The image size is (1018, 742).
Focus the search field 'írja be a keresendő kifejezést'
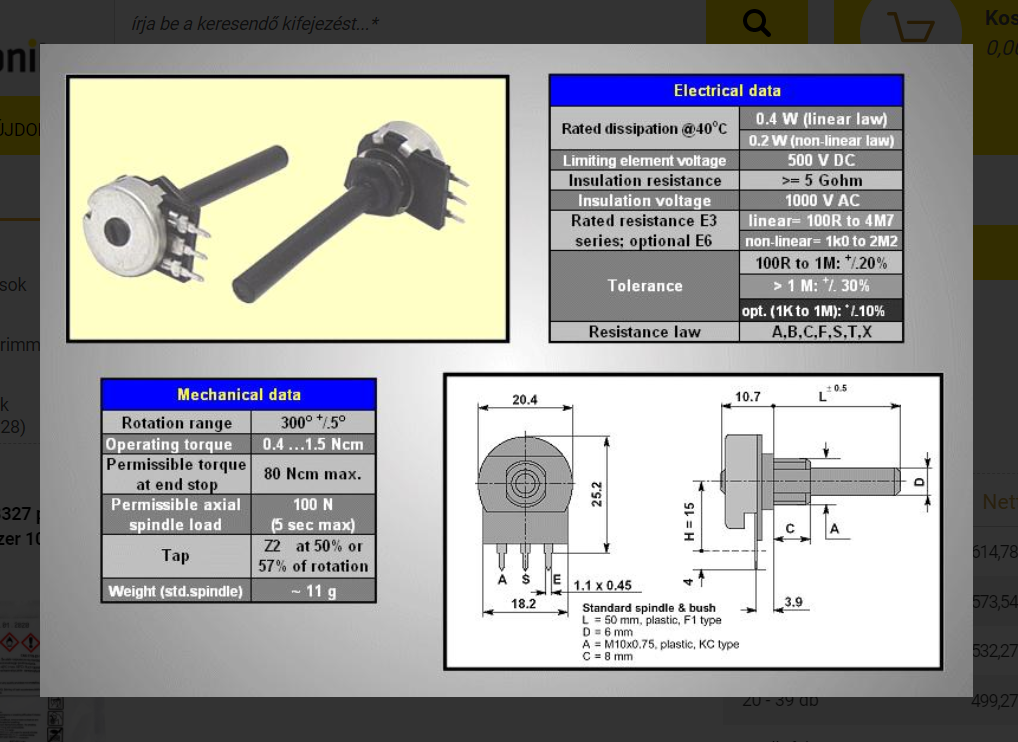tap(400, 23)
